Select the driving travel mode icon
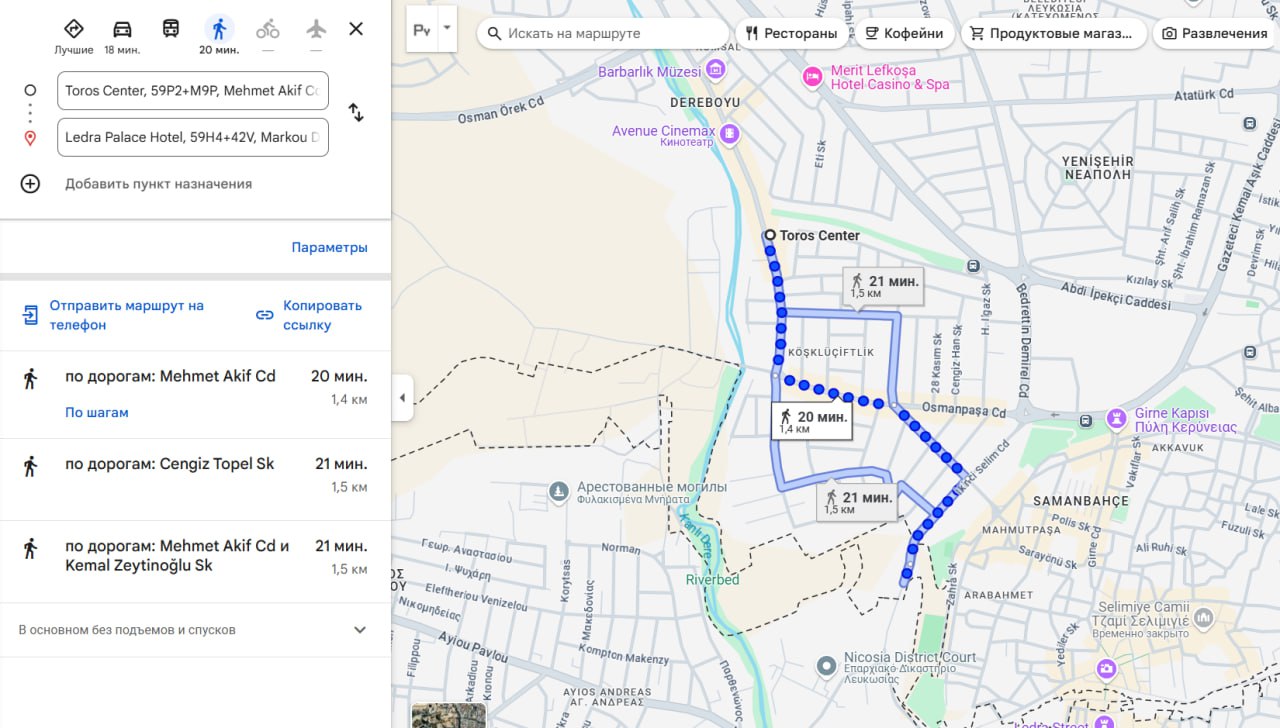 122,30
